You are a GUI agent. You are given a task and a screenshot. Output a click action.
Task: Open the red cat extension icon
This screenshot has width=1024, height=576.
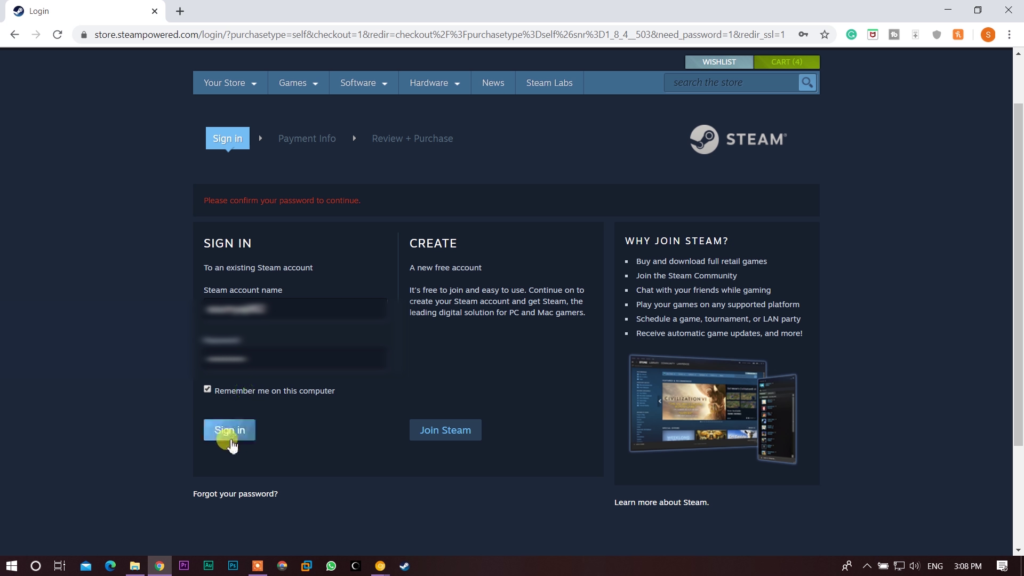[872, 35]
